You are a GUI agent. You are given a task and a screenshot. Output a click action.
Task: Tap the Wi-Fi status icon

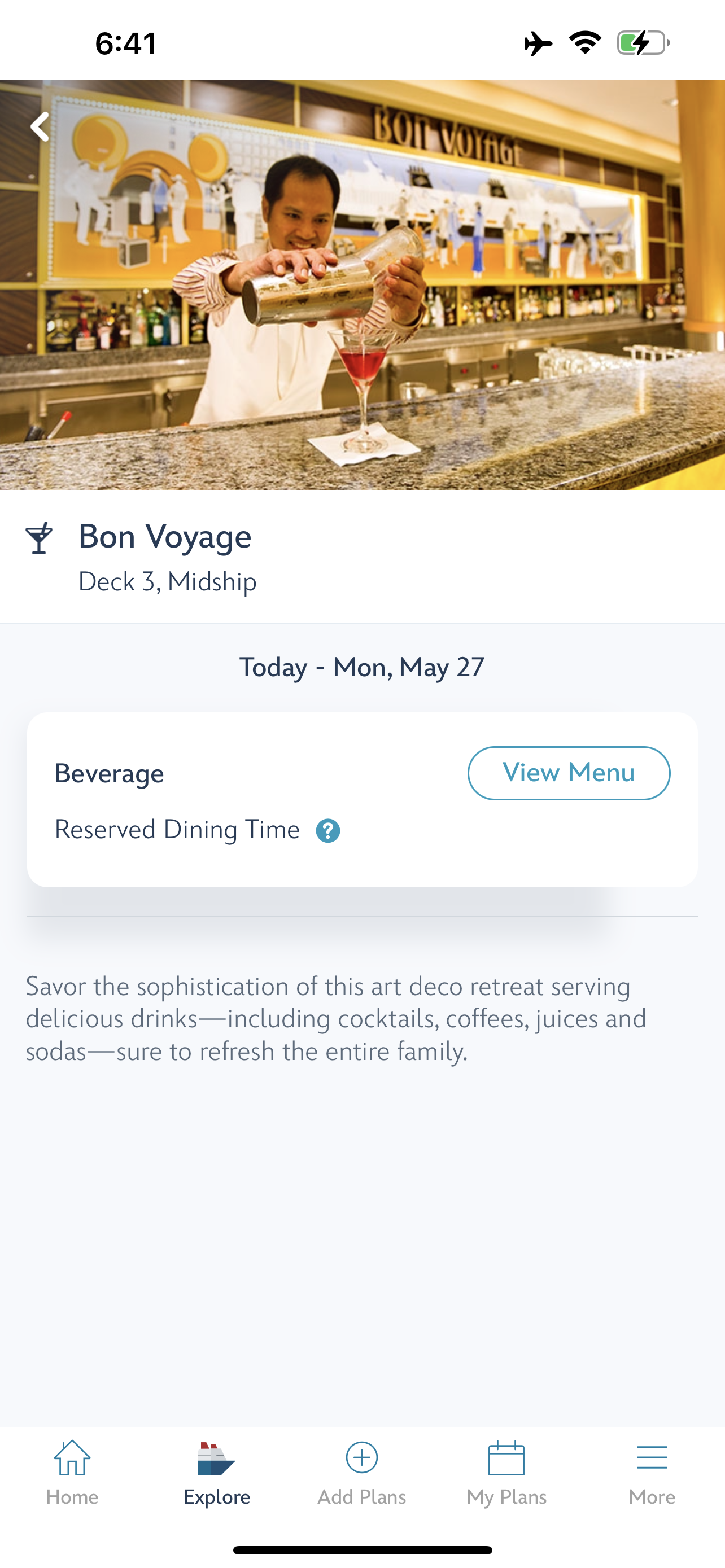click(x=585, y=42)
